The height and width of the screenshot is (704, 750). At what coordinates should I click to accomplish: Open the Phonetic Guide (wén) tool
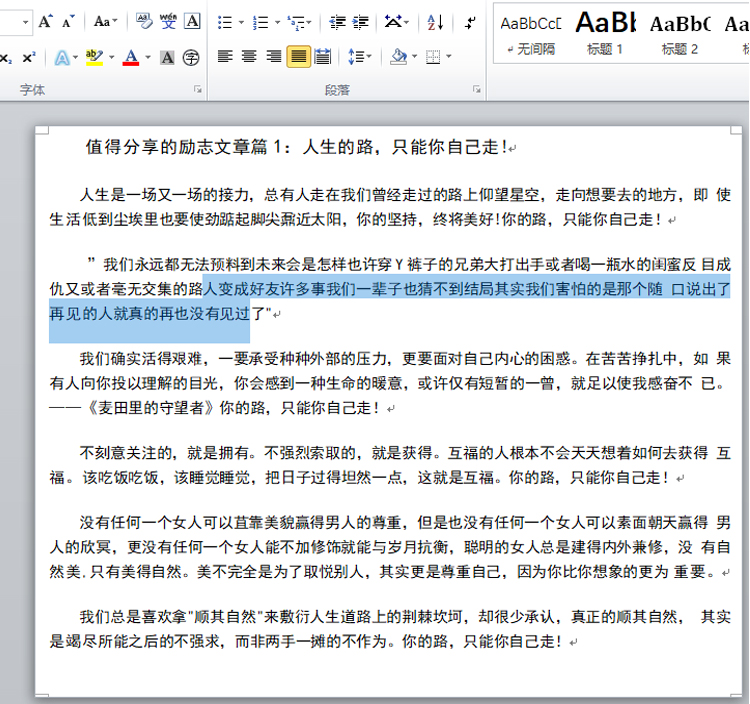coord(168,22)
